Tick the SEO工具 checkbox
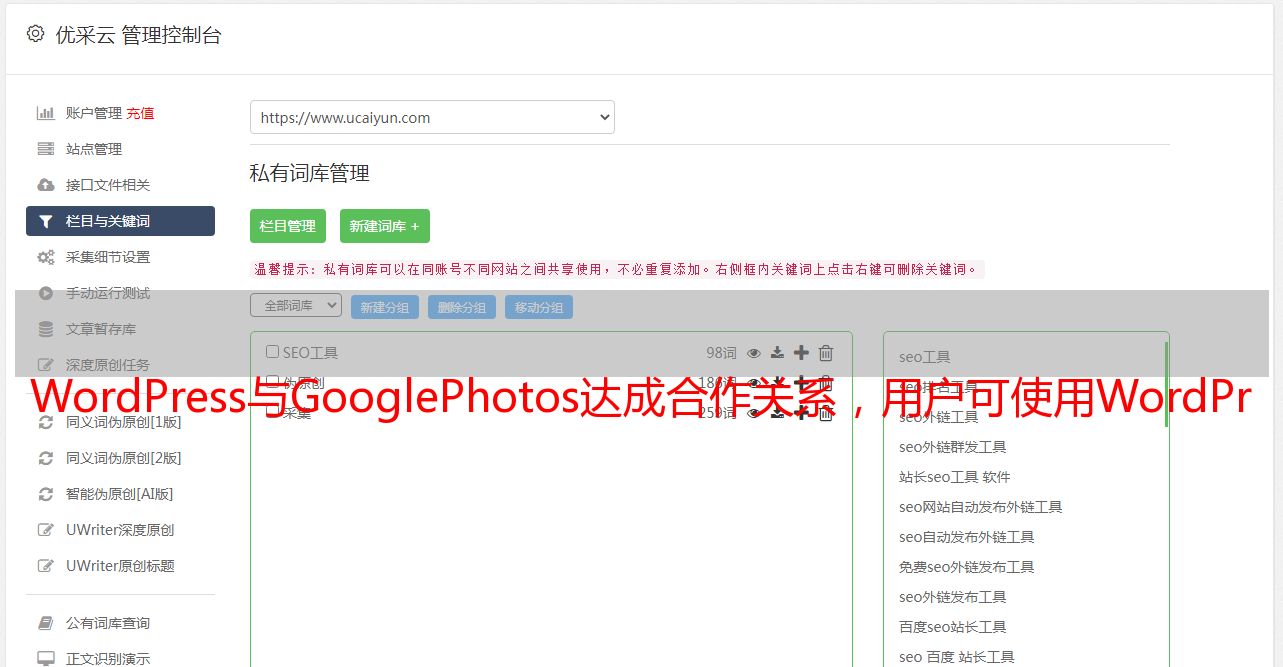Viewport: 1283px width, 667px height. [272, 352]
